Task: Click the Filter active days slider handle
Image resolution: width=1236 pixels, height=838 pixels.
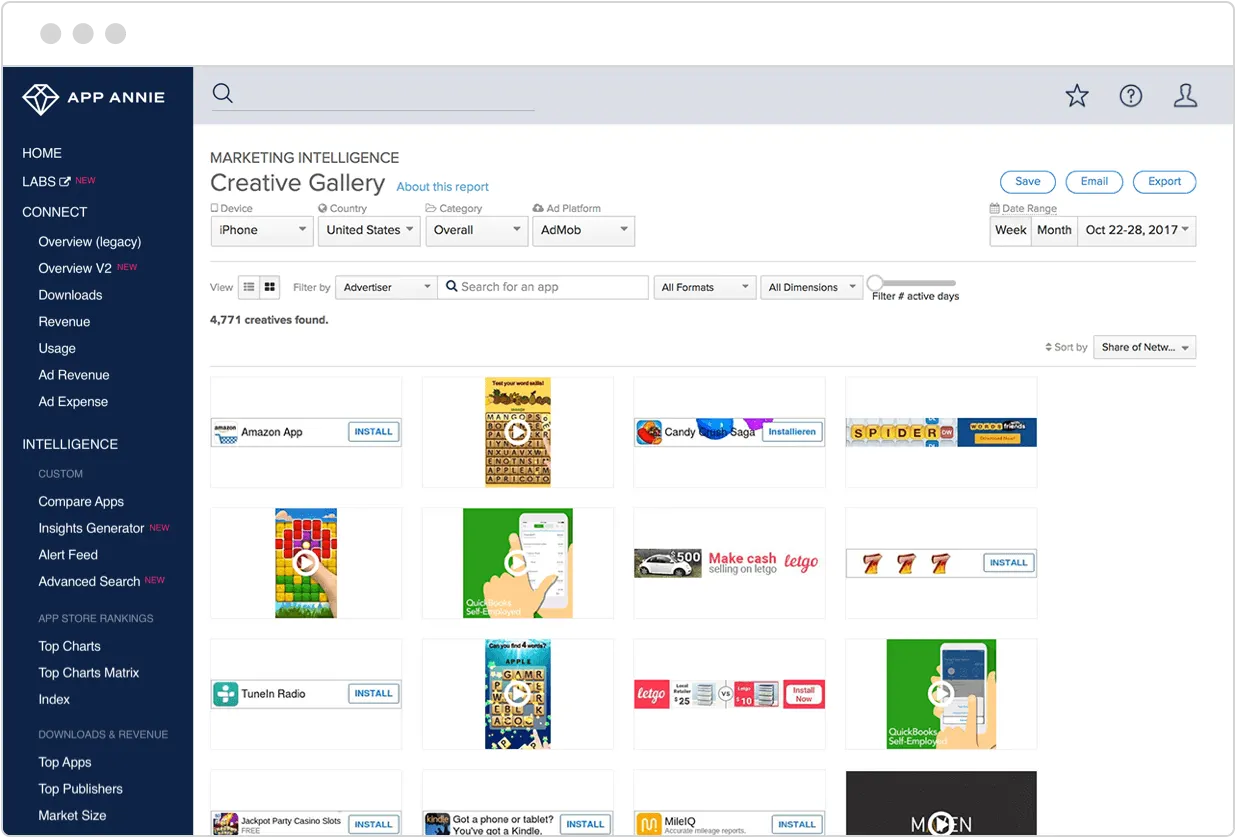Action: click(875, 283)
